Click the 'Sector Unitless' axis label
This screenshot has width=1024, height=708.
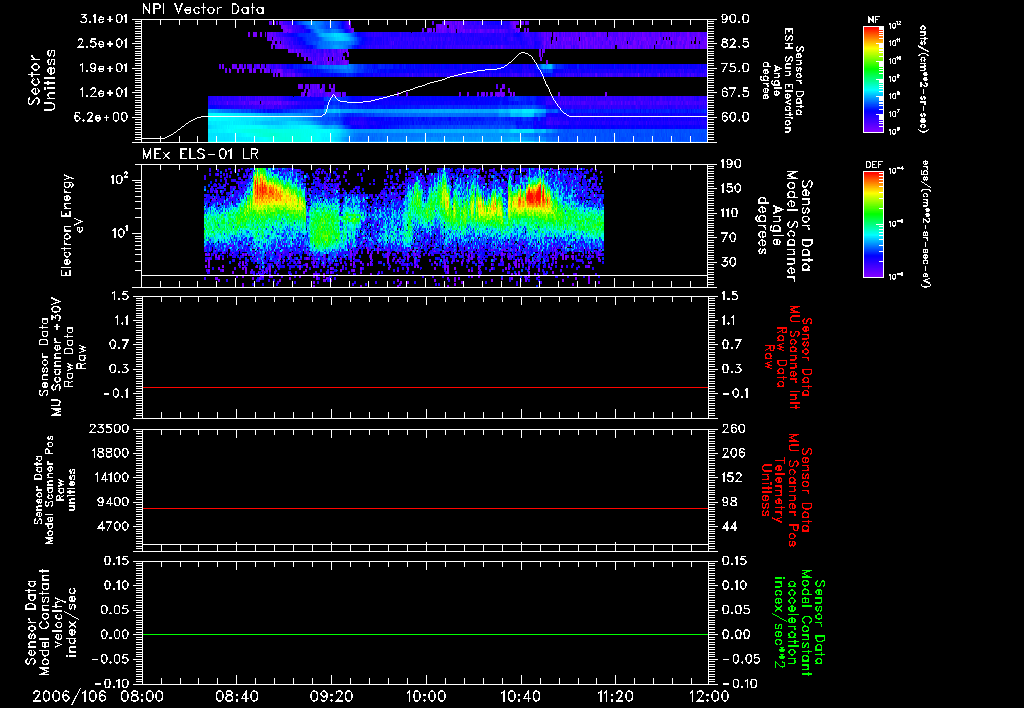(x=42, y=80)
